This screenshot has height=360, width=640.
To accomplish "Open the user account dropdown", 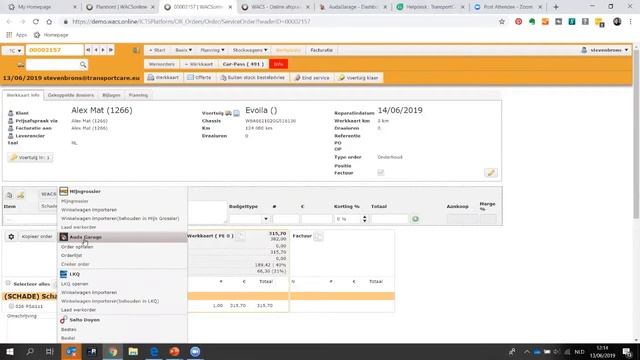I will 605,50.
